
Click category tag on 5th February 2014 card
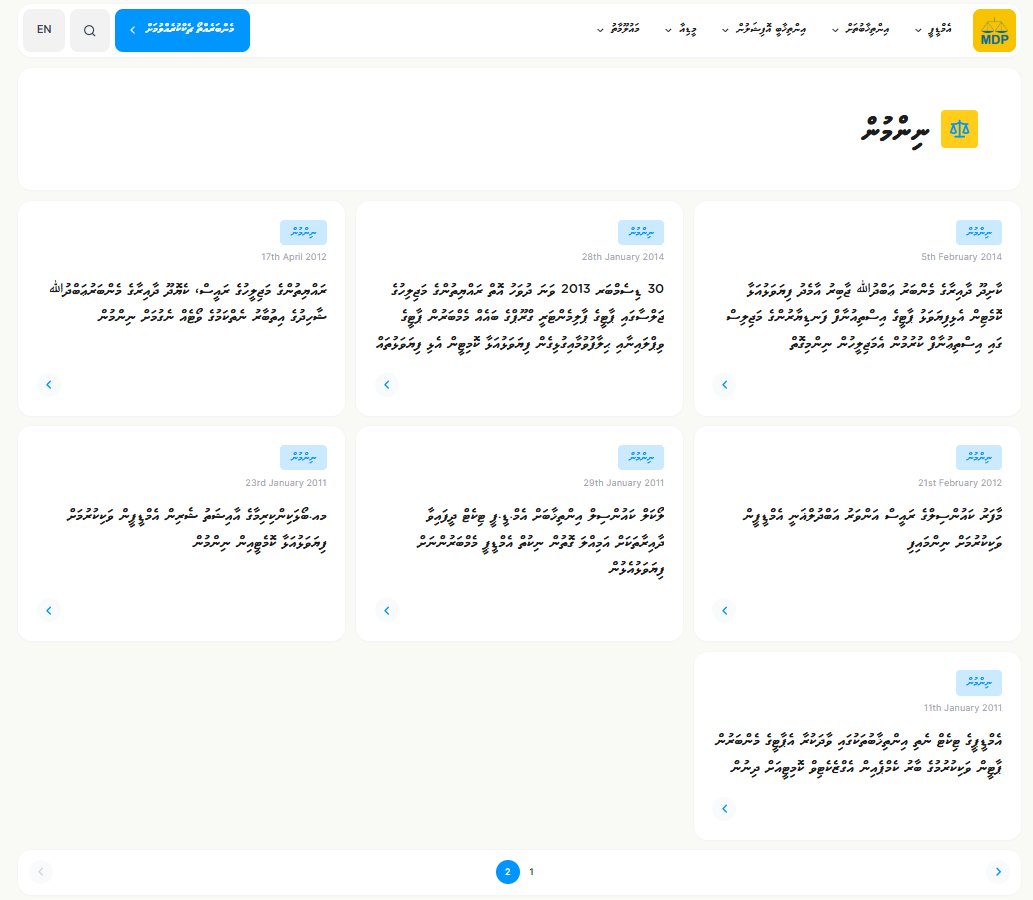point(979,233)
